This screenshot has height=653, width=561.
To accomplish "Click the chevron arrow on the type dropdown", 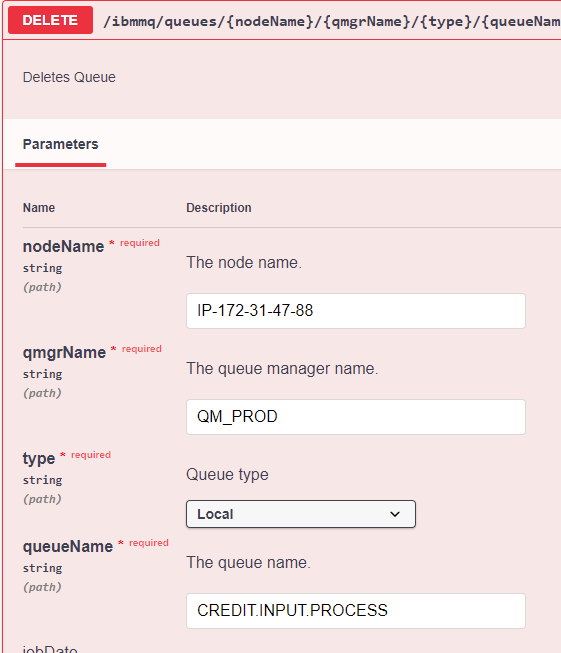I will 395,514.
